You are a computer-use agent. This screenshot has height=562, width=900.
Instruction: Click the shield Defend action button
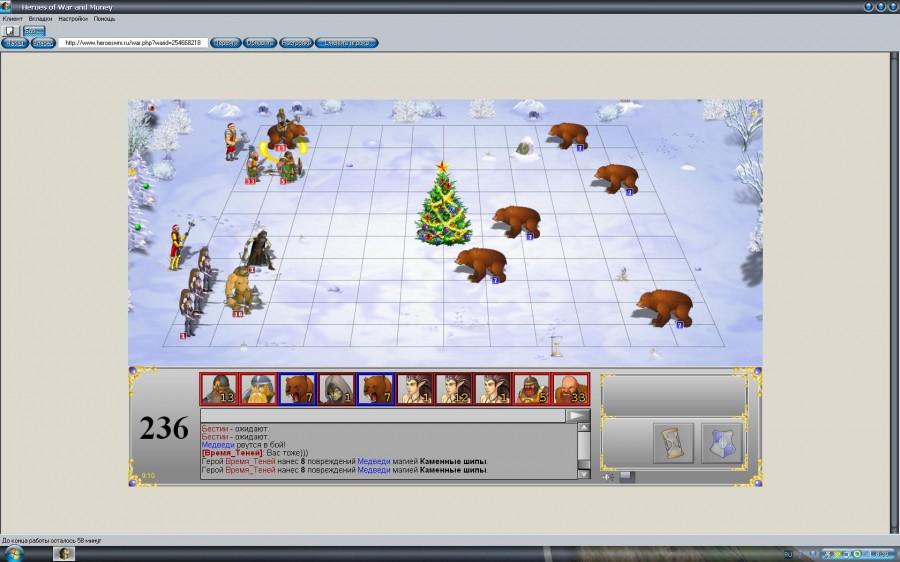(721, 443)
